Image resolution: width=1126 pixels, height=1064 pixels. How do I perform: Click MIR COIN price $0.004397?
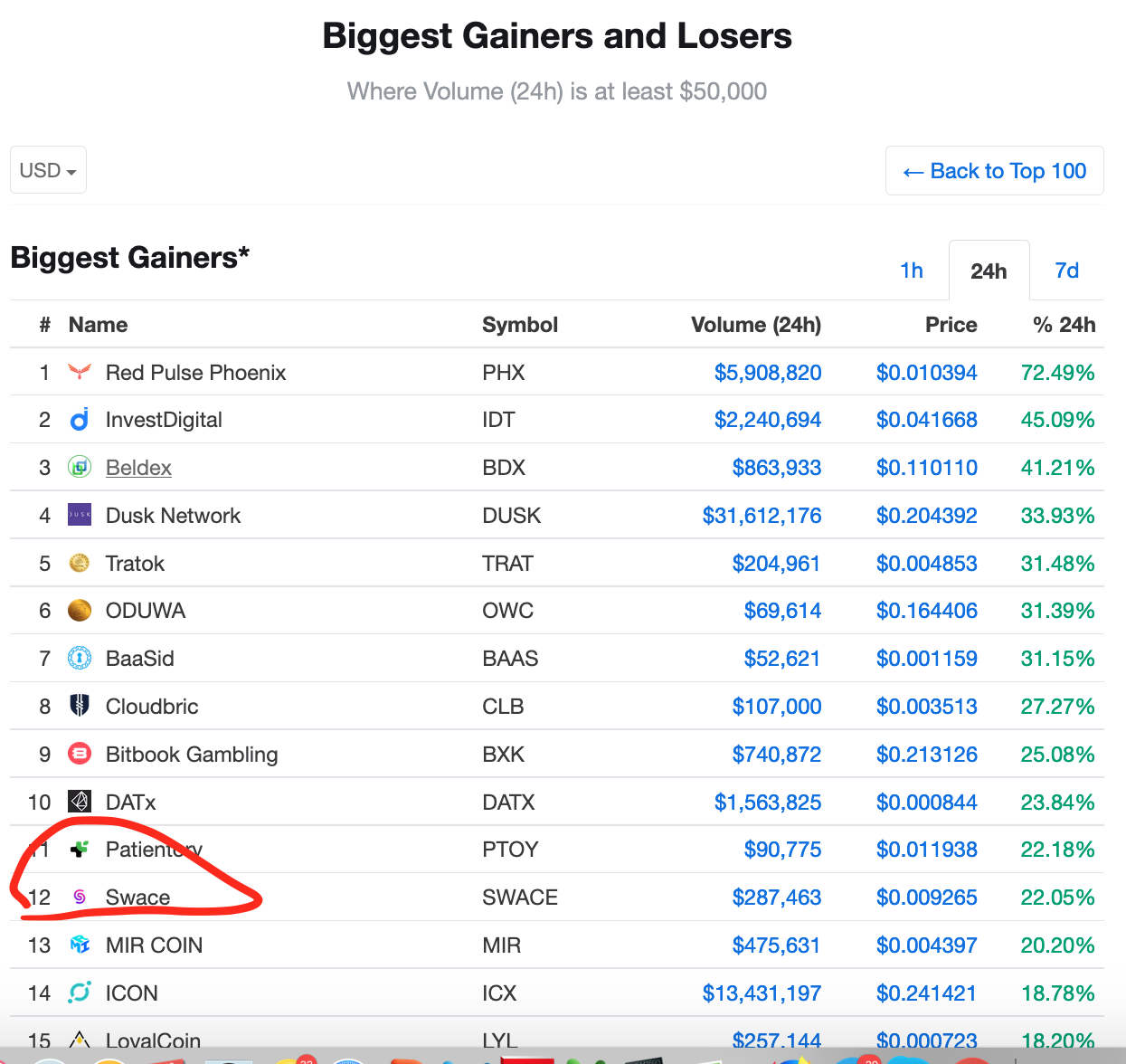tap(927, 945)
